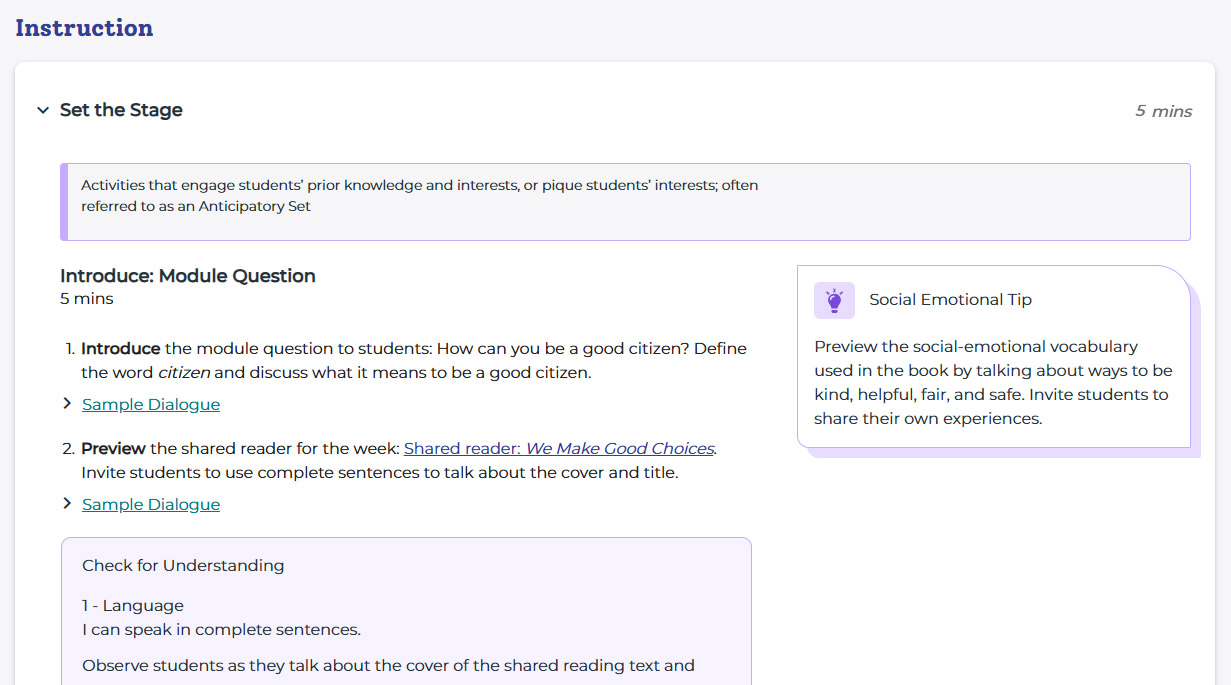
Task: Click the 1 - Language standard label
Action: (x=133, y=606)
